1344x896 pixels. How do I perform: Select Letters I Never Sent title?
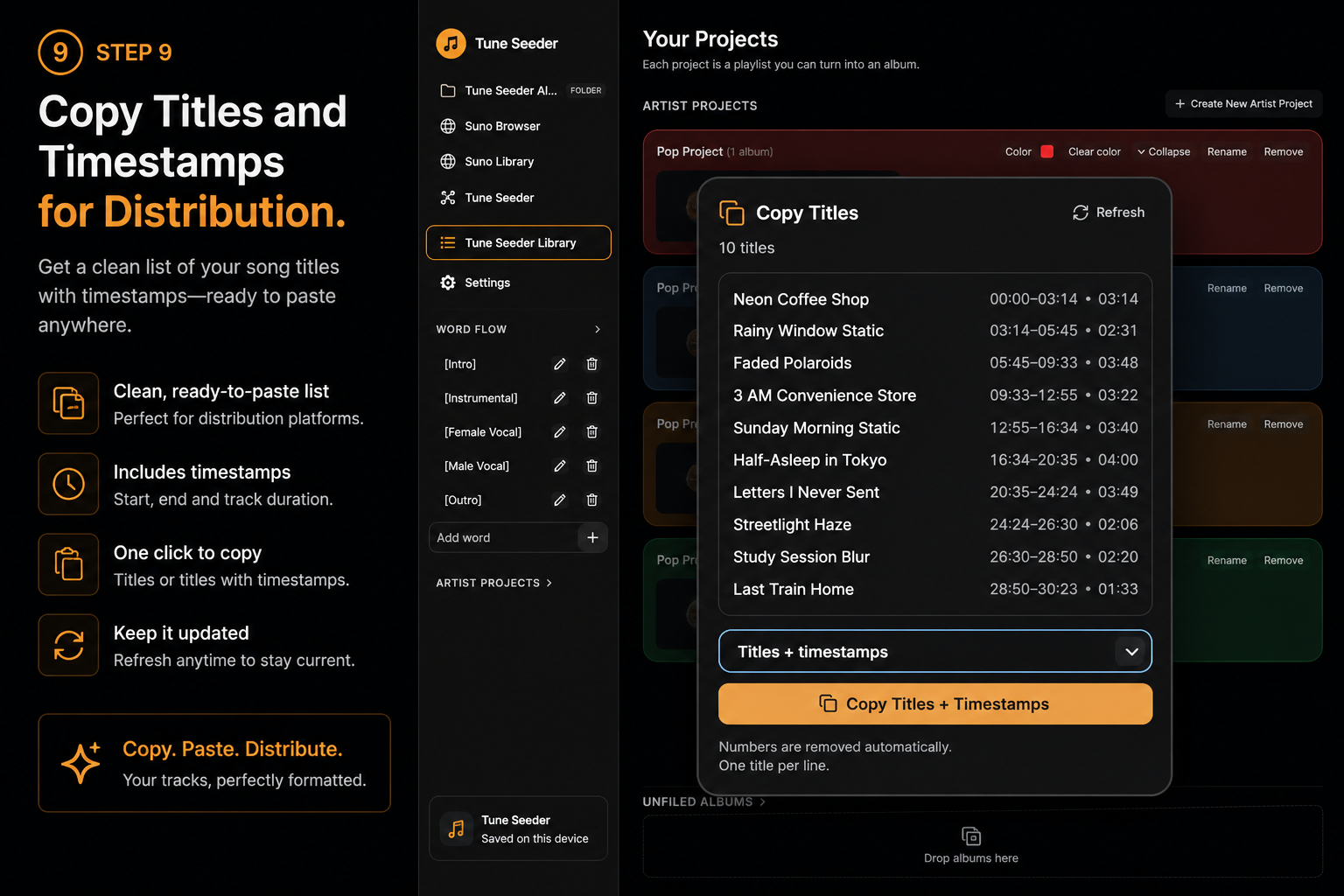pyautogui.click(x=806, y=493)
